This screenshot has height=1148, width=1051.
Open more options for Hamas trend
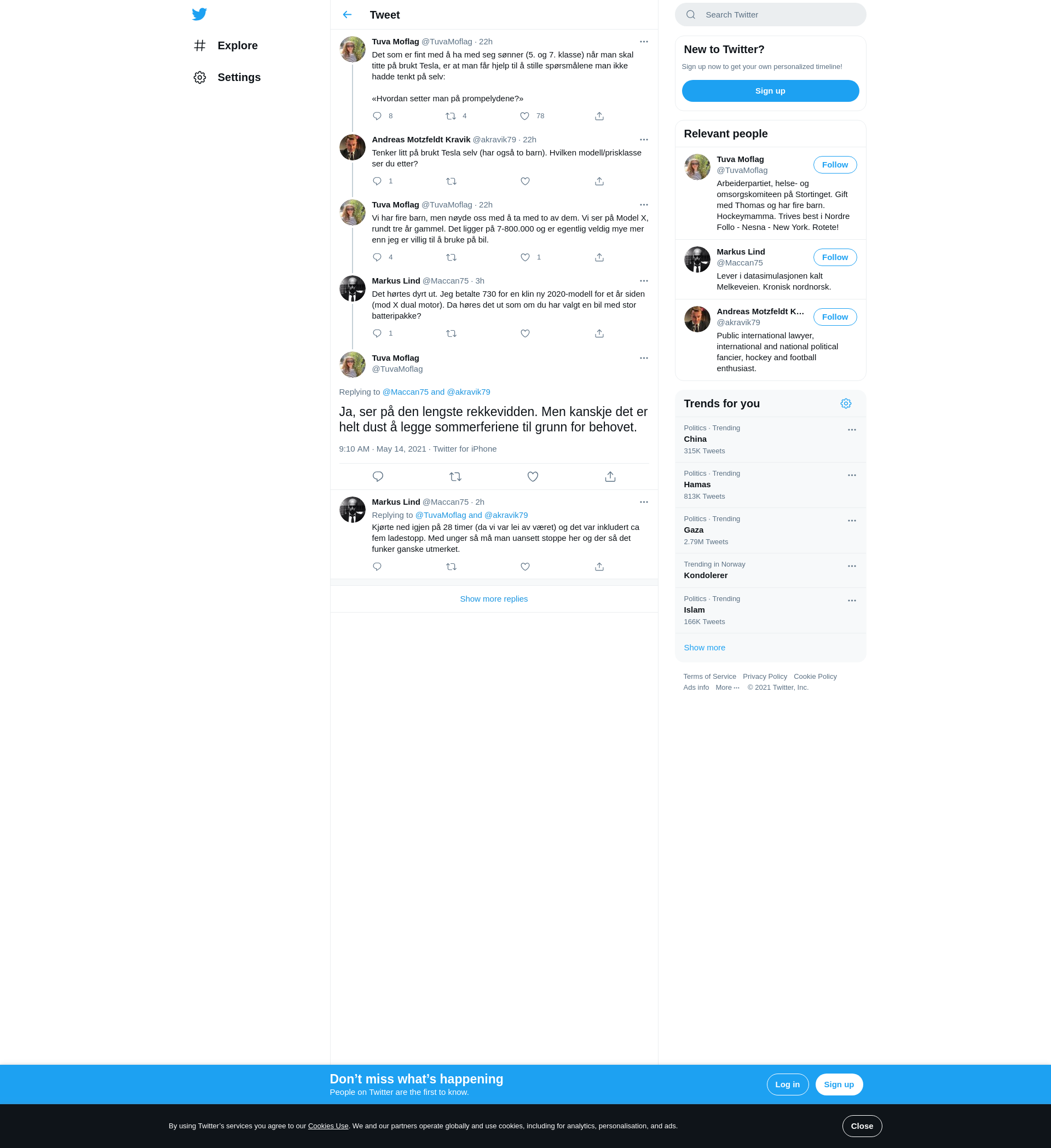851,476
